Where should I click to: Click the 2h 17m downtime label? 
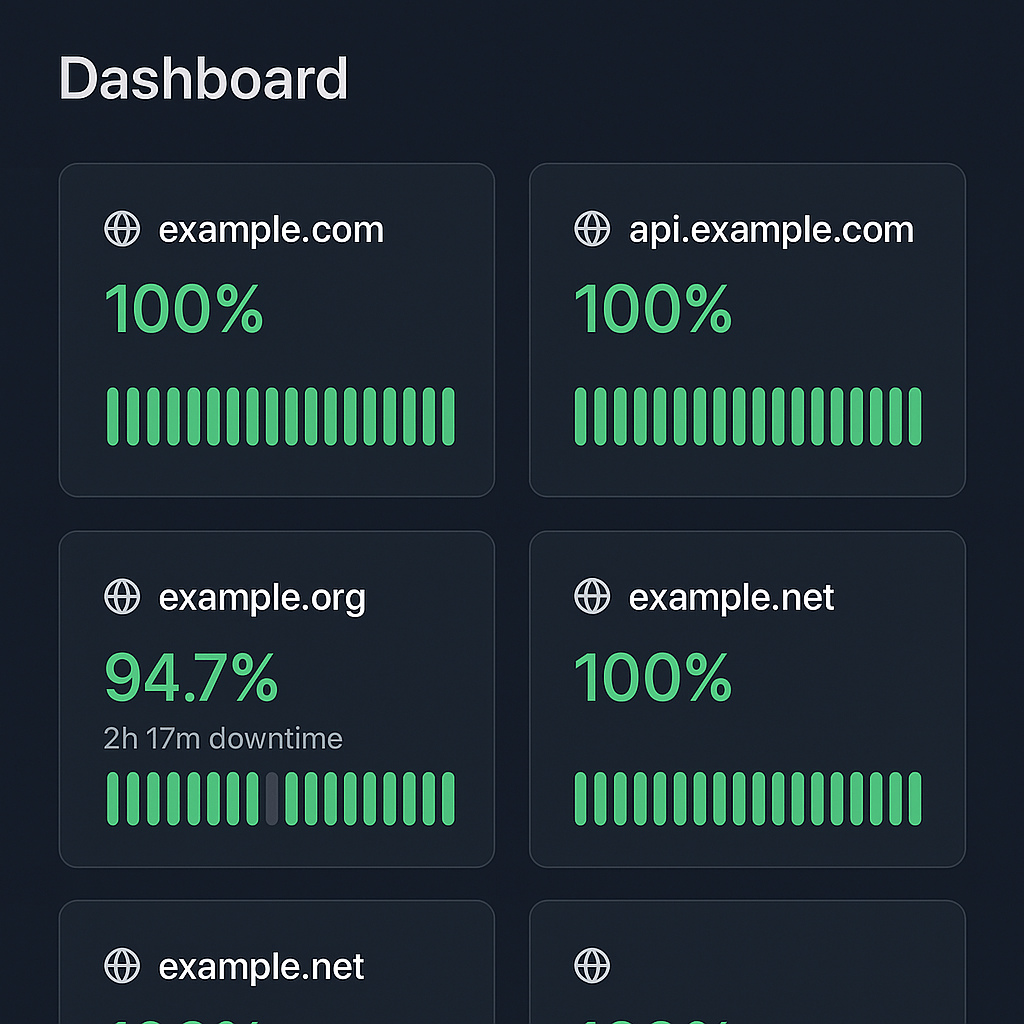tap(224, 739)
